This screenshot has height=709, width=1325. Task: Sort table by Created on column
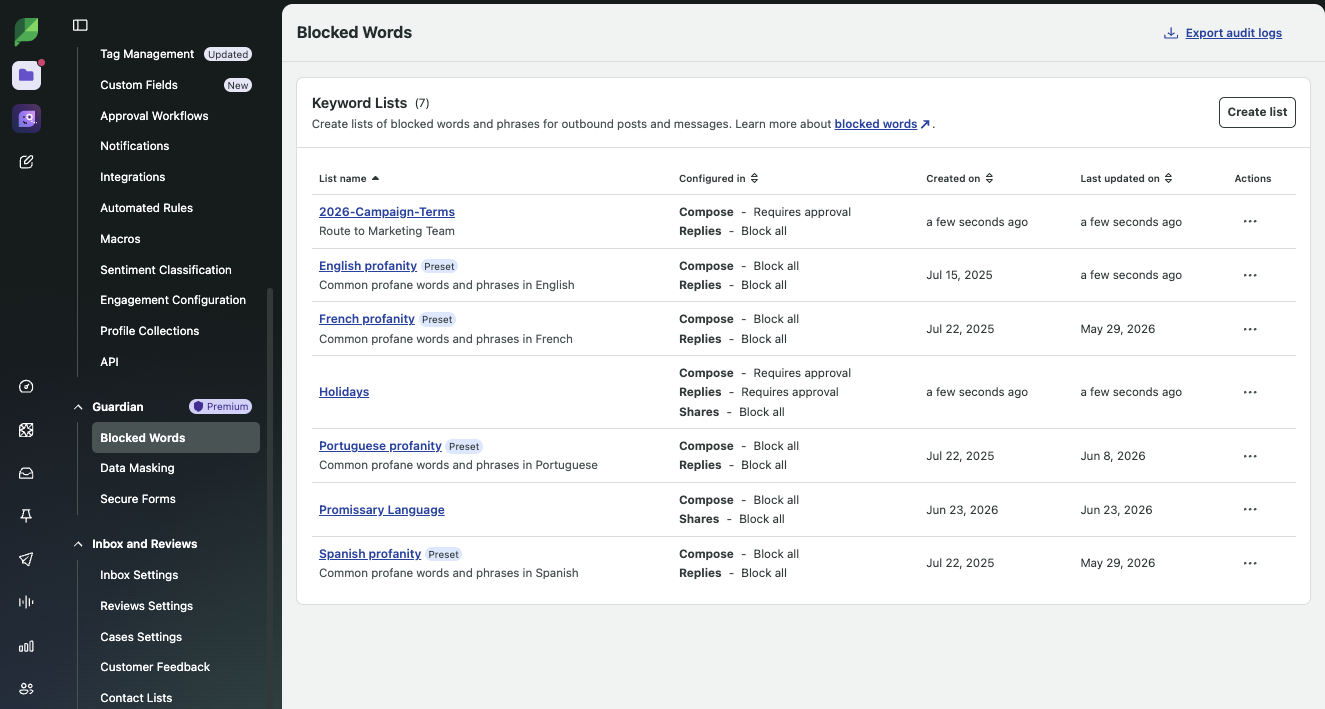959,178
